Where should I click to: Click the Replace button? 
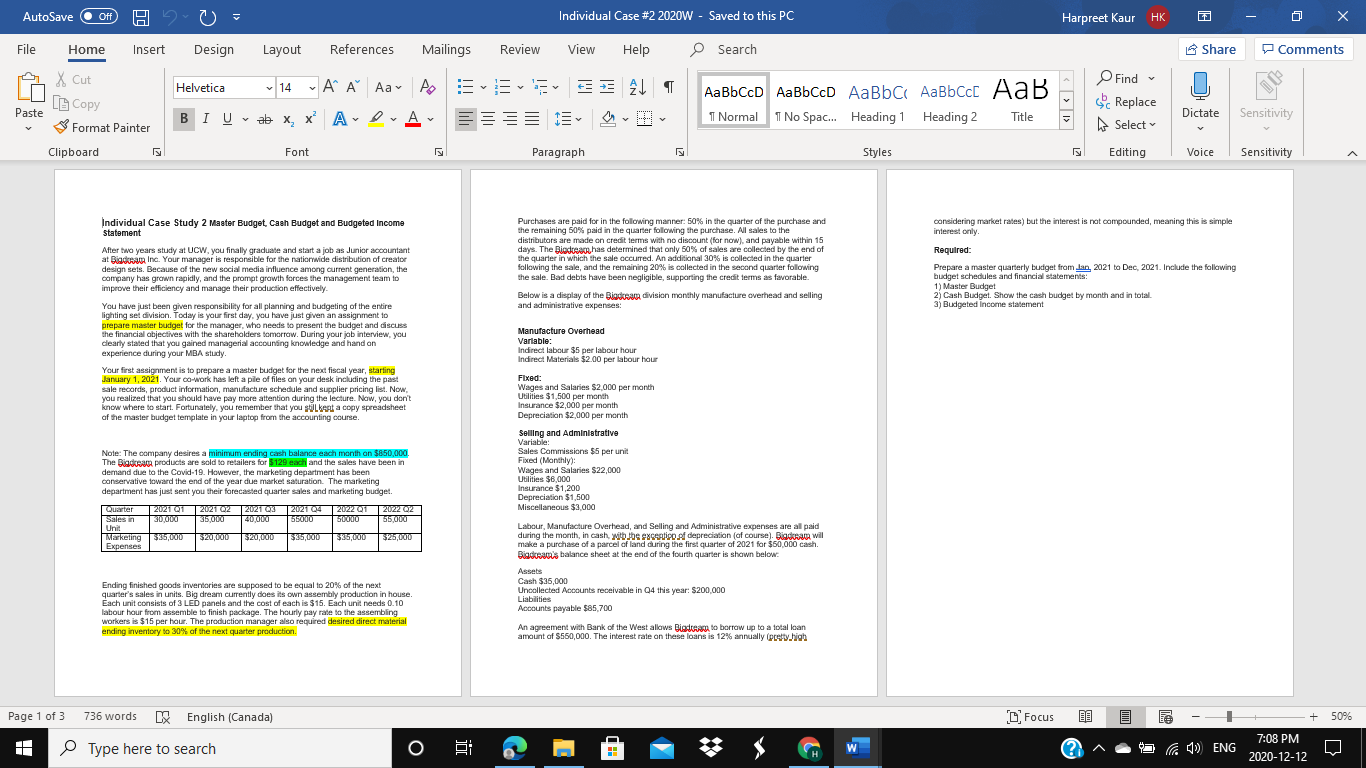(1127, 102)
